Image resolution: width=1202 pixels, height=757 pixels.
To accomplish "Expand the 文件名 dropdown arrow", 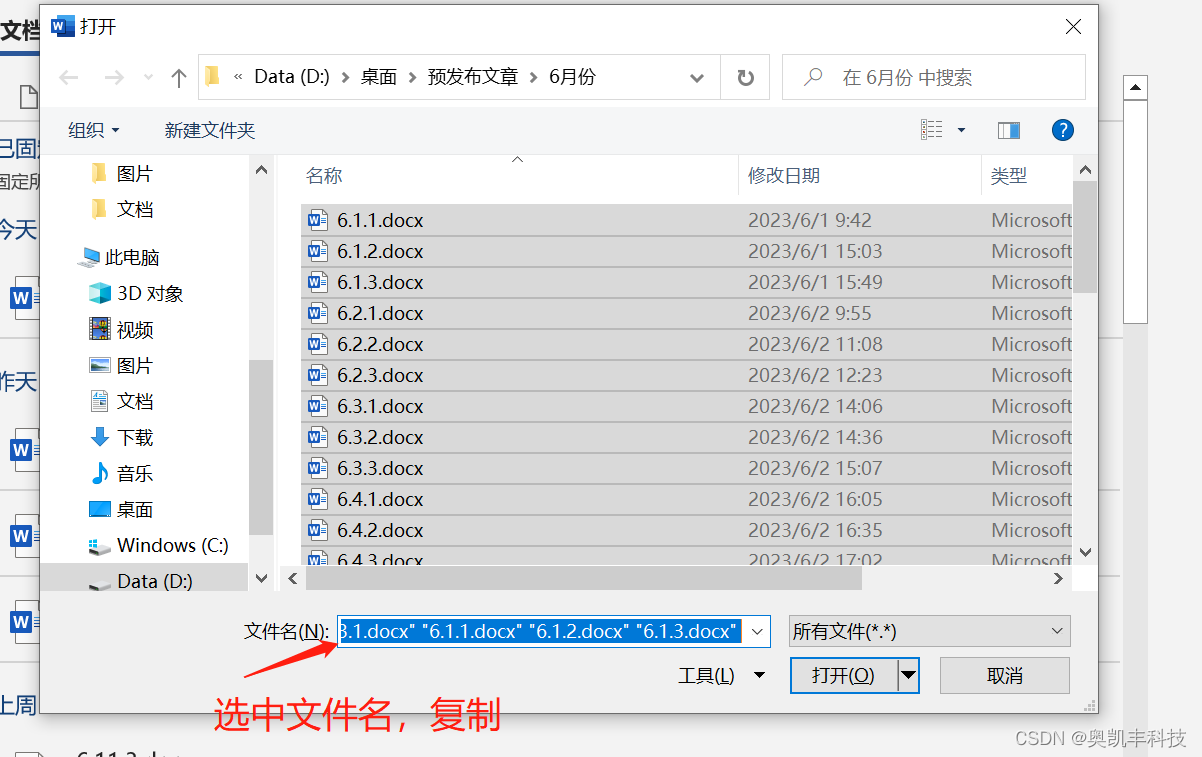I will point(757,631).
